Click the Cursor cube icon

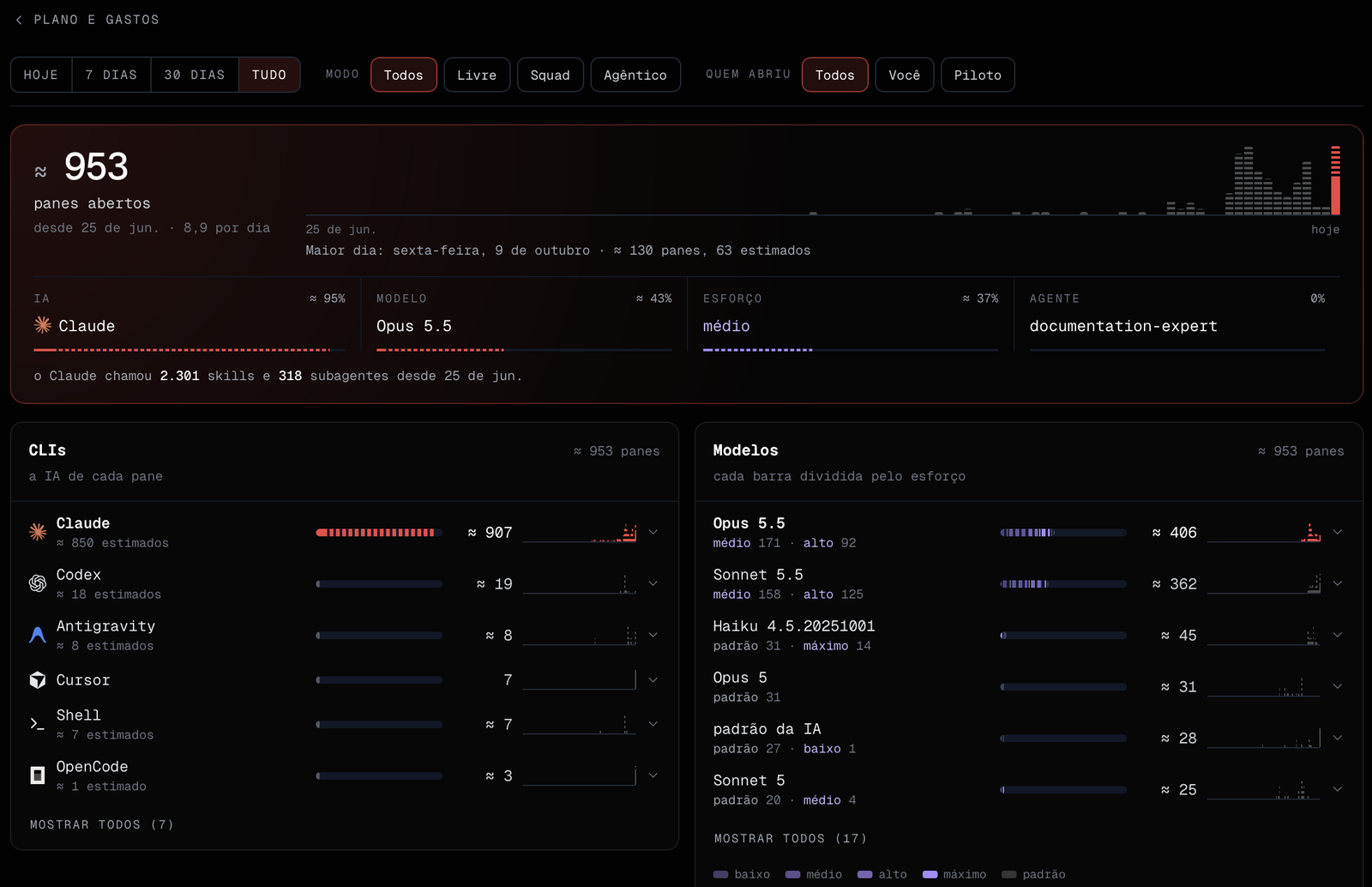tap(38, 680)
